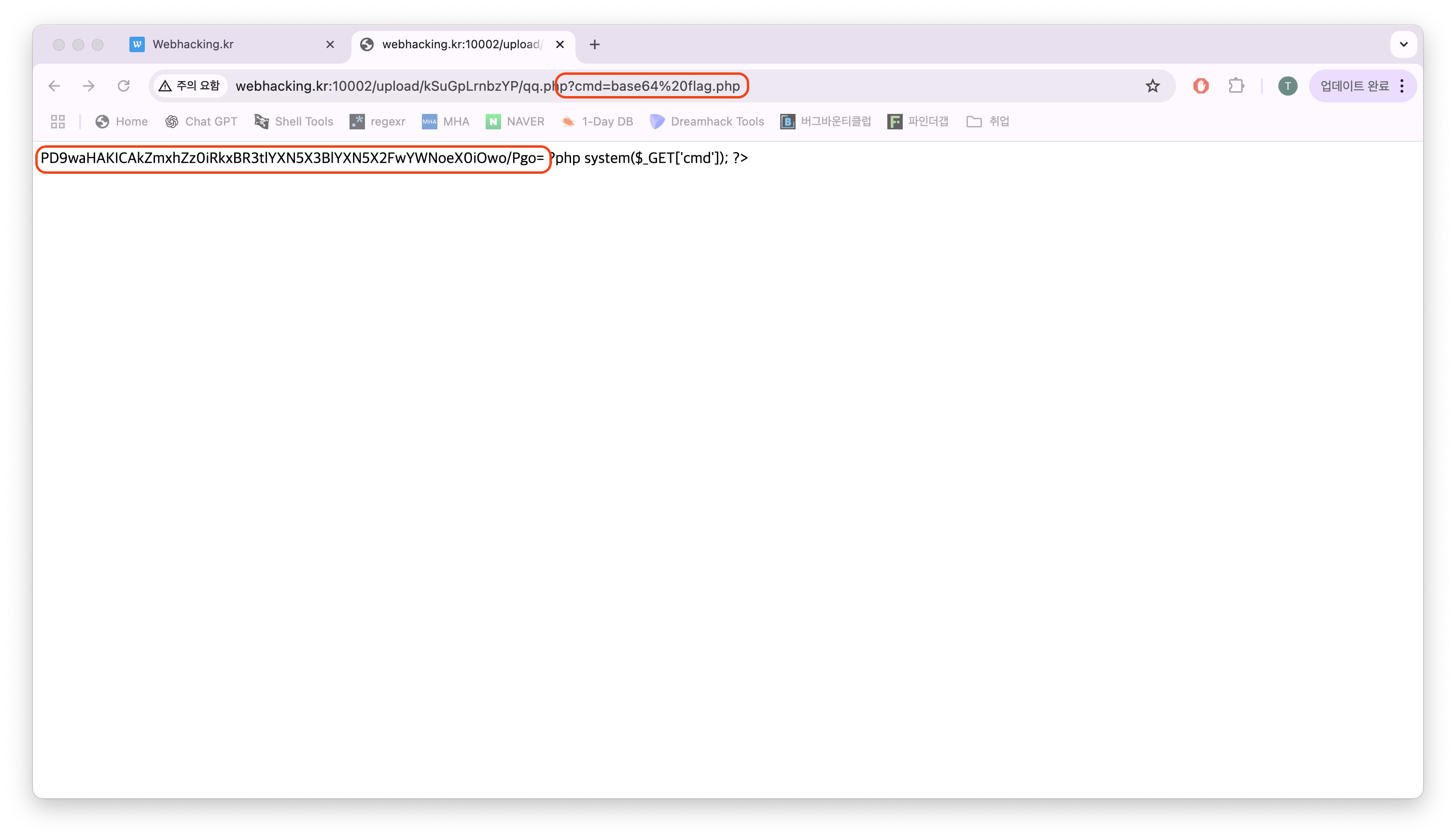Open the 취업 bookmarks folder
This screenshot has height=839, width=1456.
988,122
